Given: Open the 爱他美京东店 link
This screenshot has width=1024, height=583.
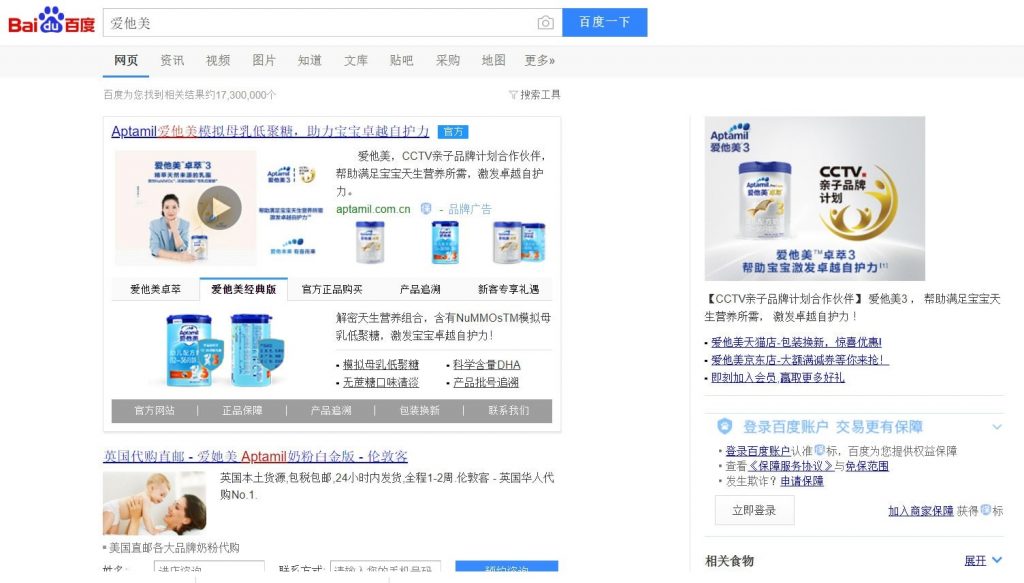Looking at the screenshot, I should click(x=800, y=360).
